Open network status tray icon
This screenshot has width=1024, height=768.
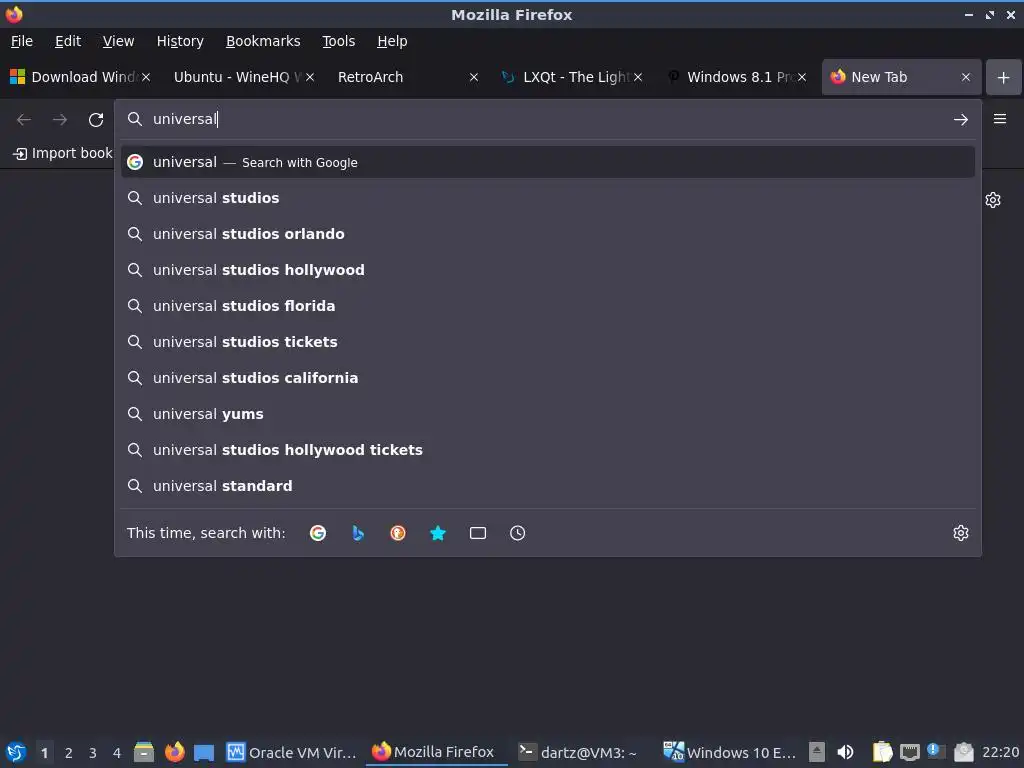(x=910, y=752)
